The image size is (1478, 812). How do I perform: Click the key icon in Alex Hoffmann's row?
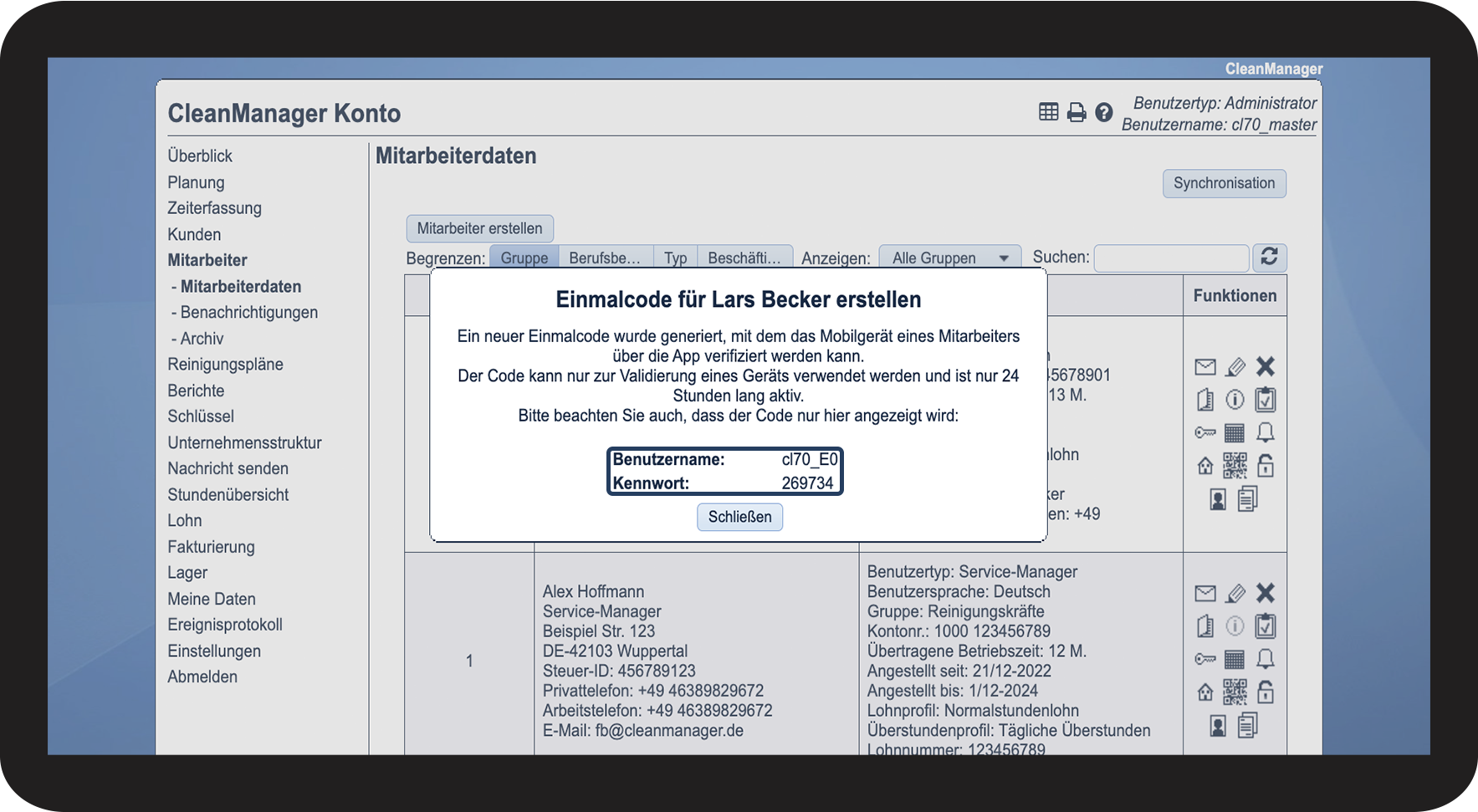point(1205,659)
